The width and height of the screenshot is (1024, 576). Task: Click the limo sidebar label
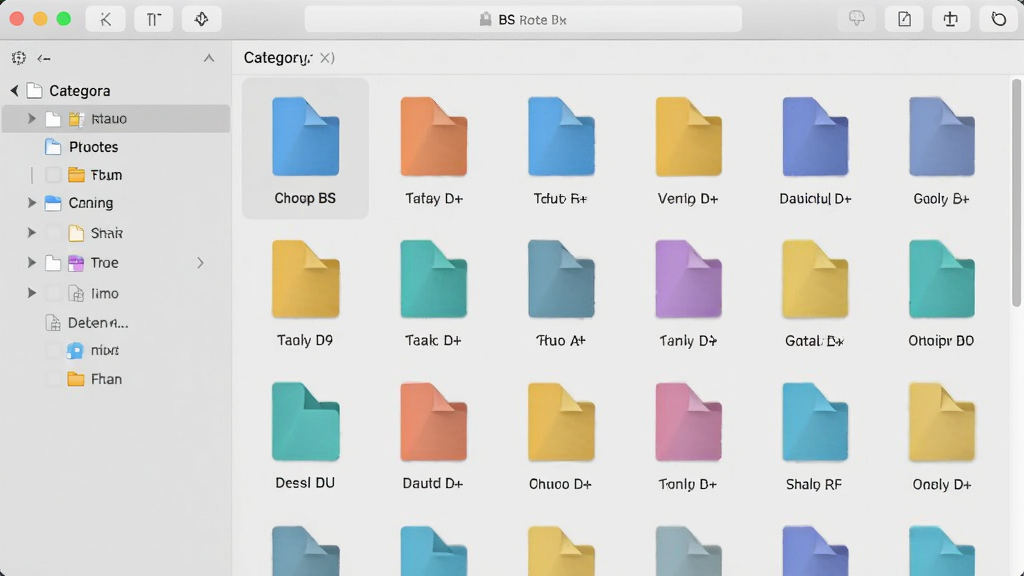(x=104, y=293)
